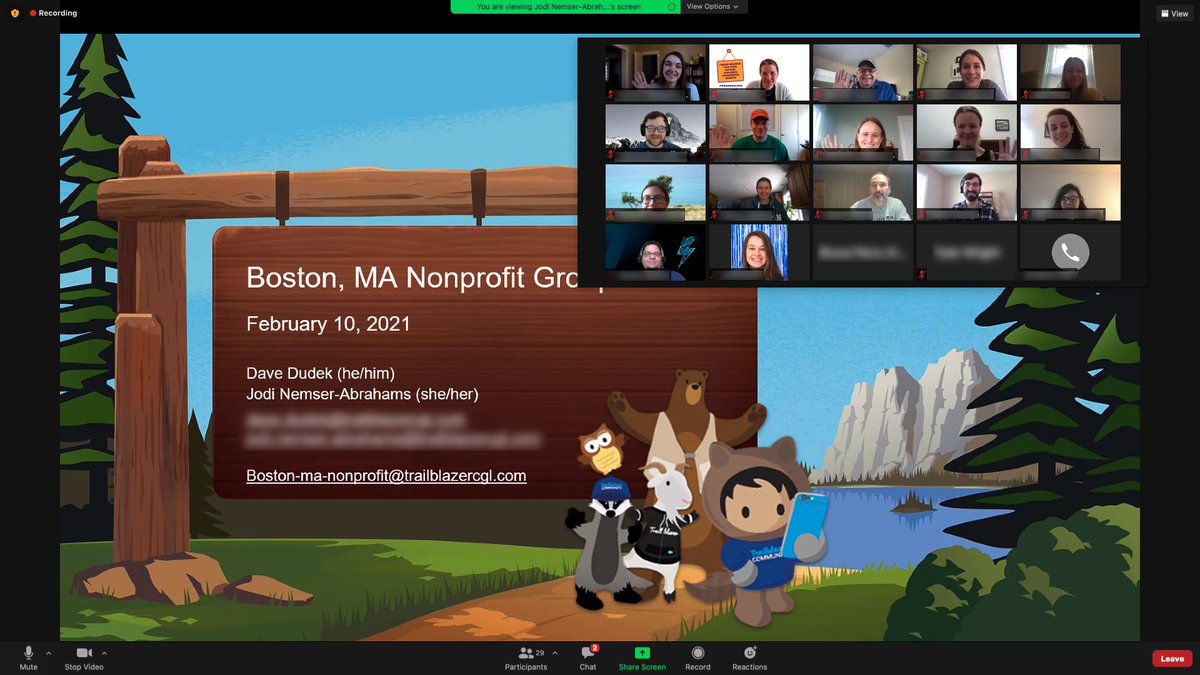Click the smiley icon in the green banner
The width and height of the screenshot is (1200, 675).
pyautogui.click(x=672, y=7)
